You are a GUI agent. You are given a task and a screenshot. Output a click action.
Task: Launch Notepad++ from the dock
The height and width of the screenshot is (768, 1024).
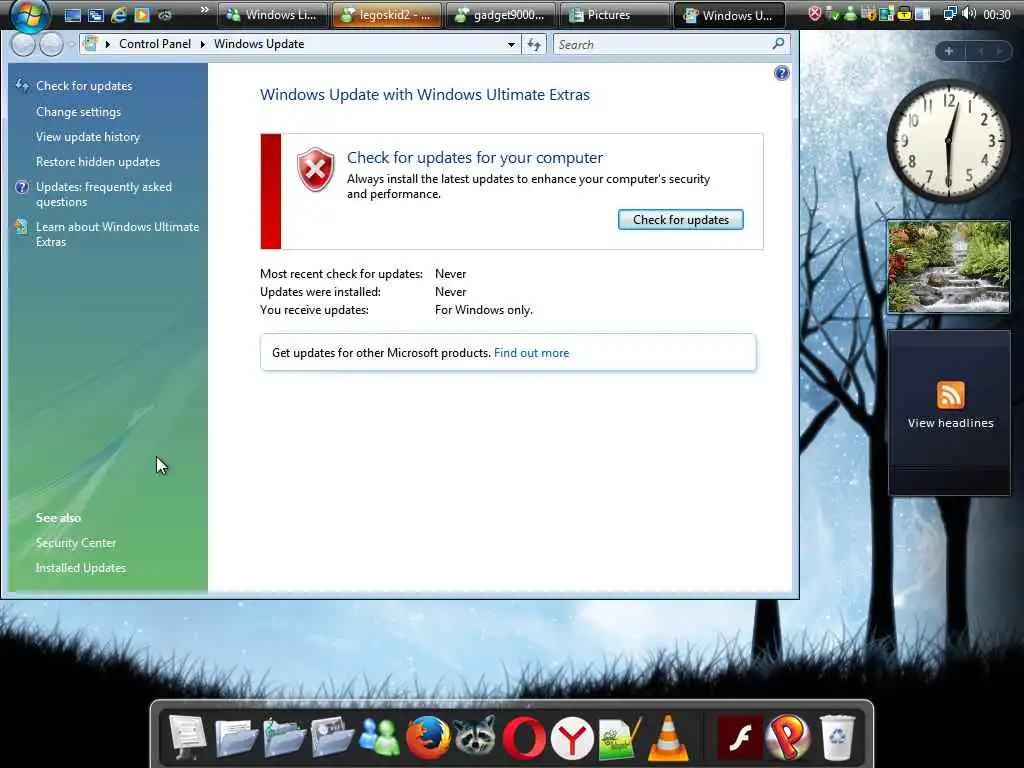pyautogui.click(x=619, y=739)
